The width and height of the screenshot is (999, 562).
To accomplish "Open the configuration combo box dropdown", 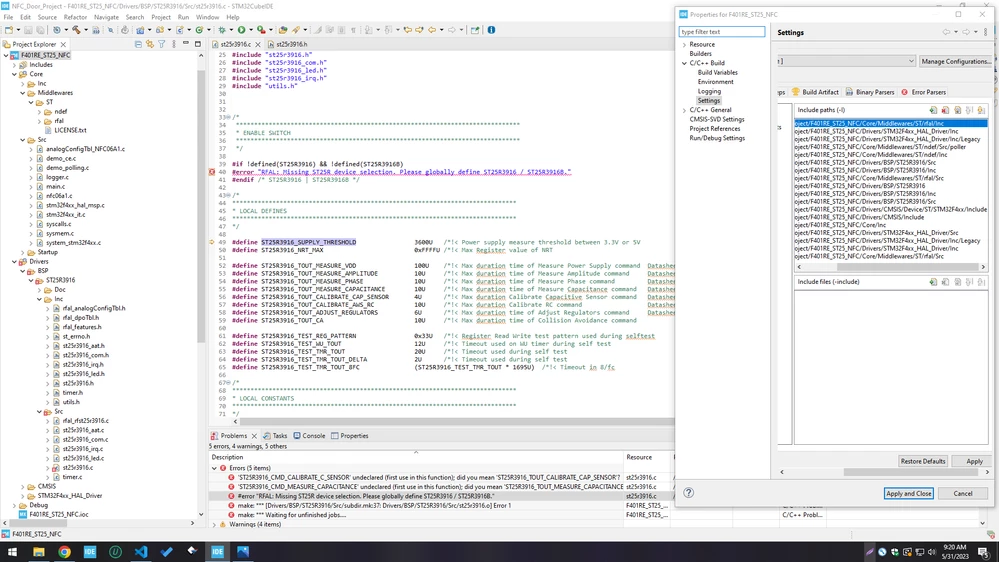I will coord(911,61).
